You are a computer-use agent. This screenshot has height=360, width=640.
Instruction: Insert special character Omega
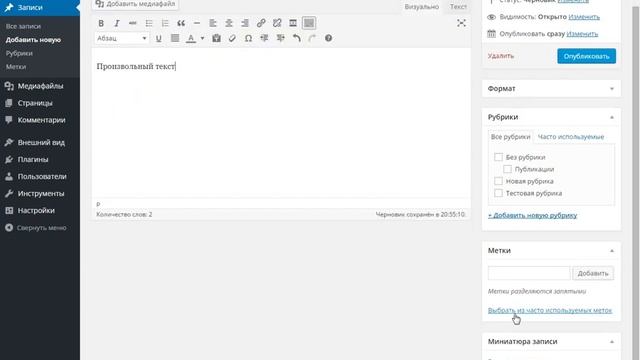(x=248, y=38)
